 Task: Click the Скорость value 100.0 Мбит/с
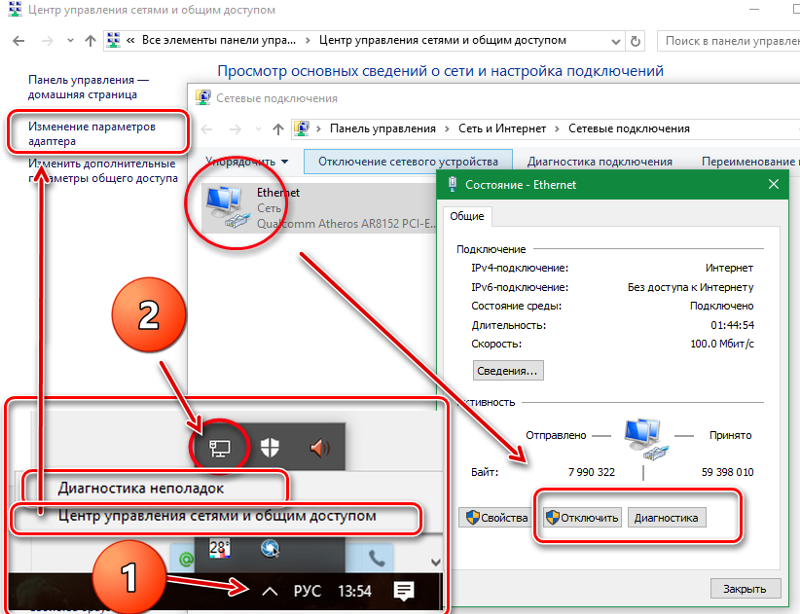(722, 343)
